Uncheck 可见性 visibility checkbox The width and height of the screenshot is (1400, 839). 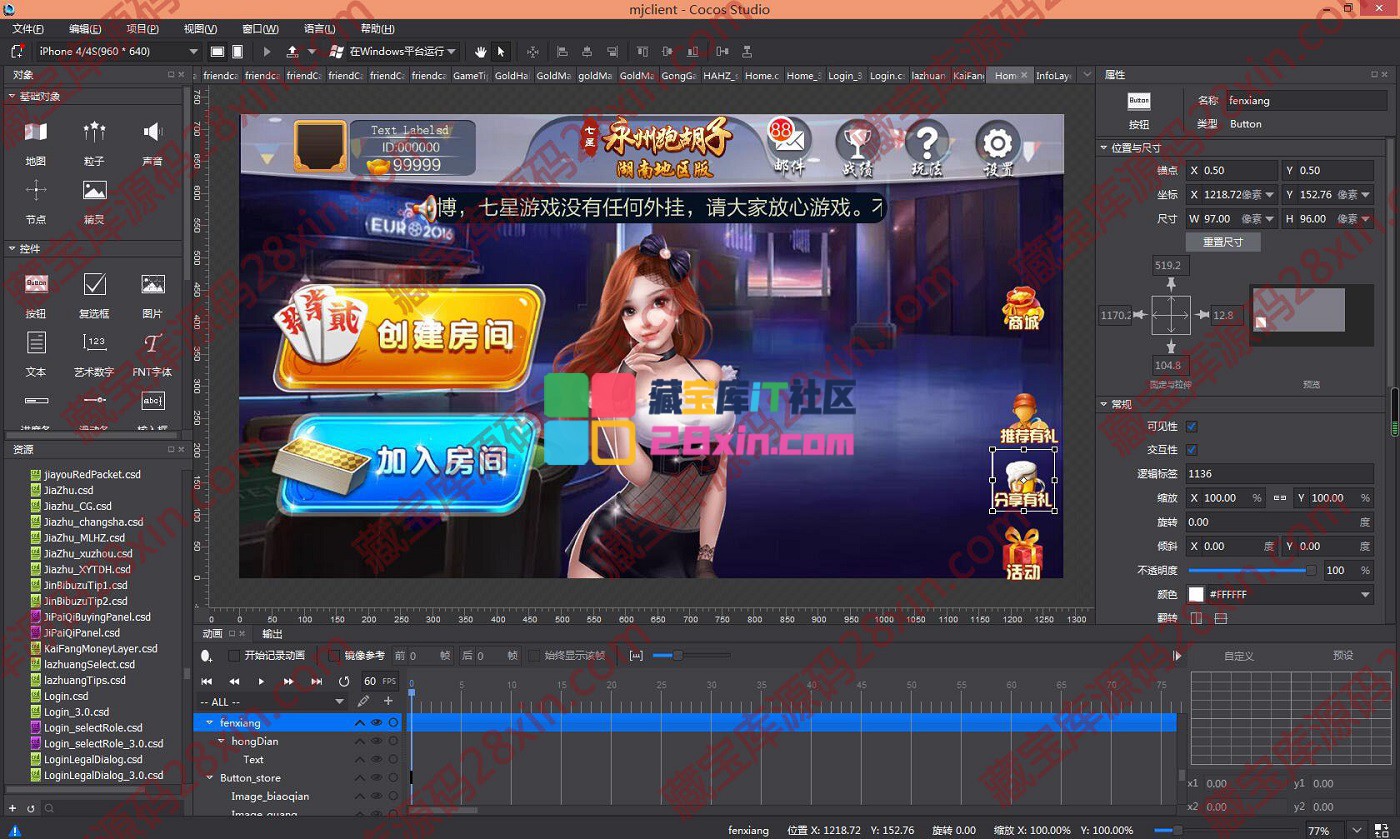(1191, 426)
